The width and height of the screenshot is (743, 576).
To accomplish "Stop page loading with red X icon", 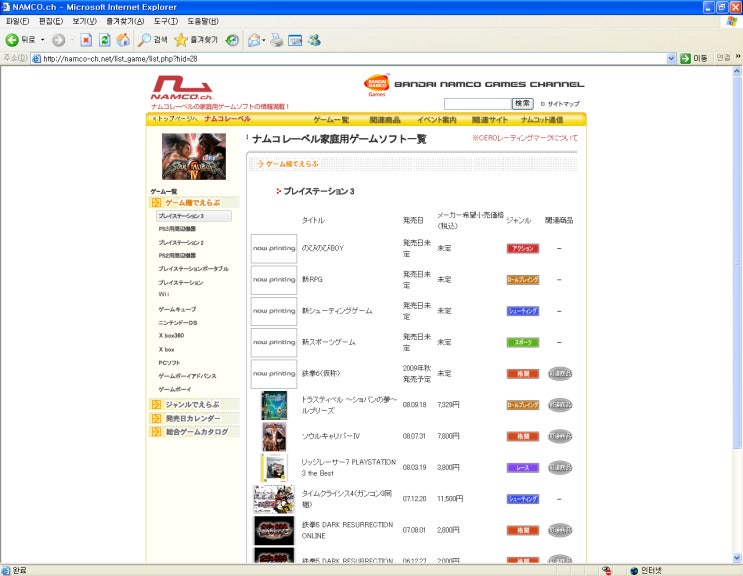I will tap(86, 40).
